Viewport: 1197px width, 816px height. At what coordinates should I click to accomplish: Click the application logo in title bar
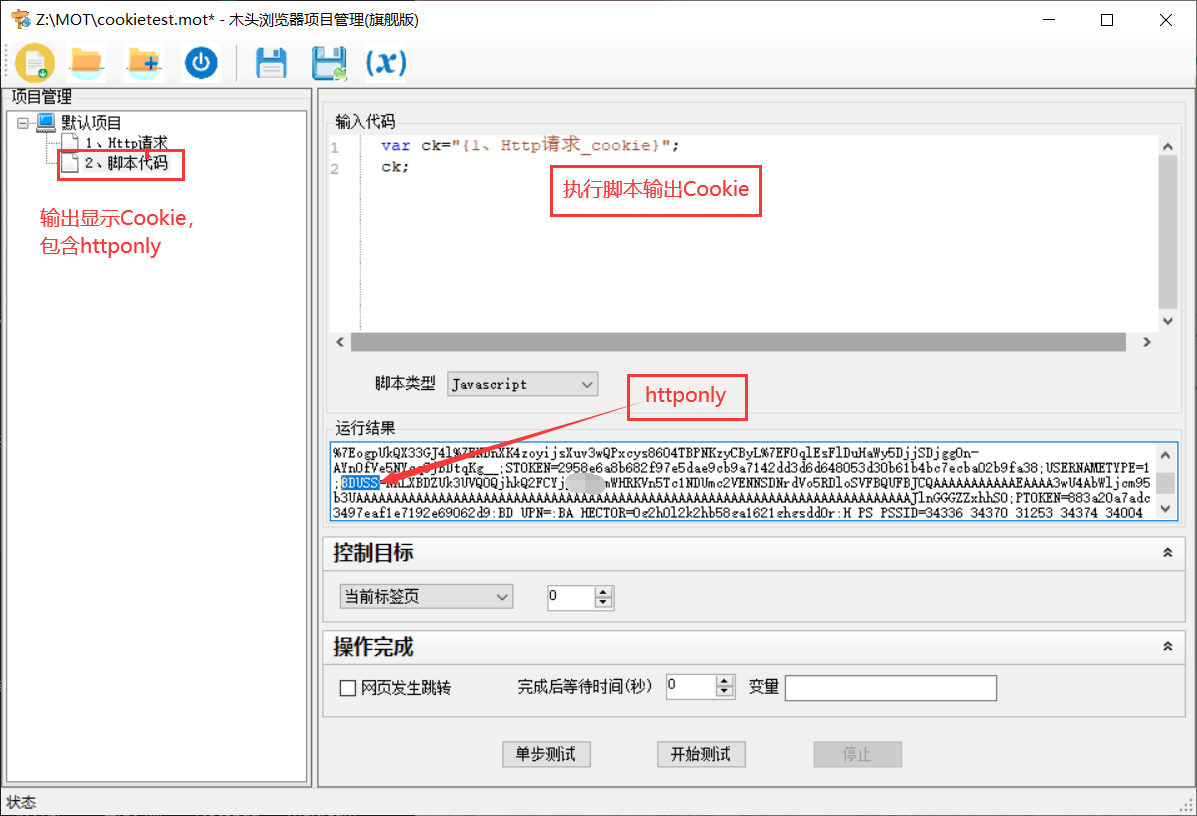18,18
